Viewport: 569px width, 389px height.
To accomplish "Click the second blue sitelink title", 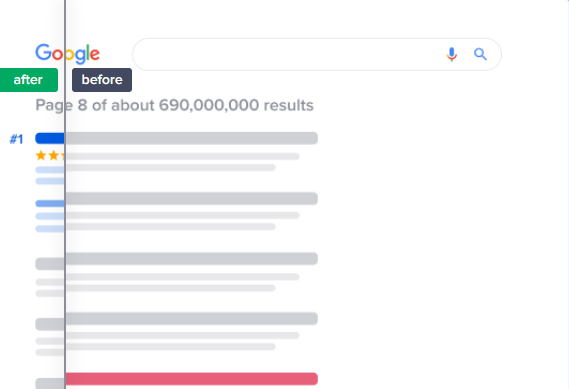I will (50, 204).
